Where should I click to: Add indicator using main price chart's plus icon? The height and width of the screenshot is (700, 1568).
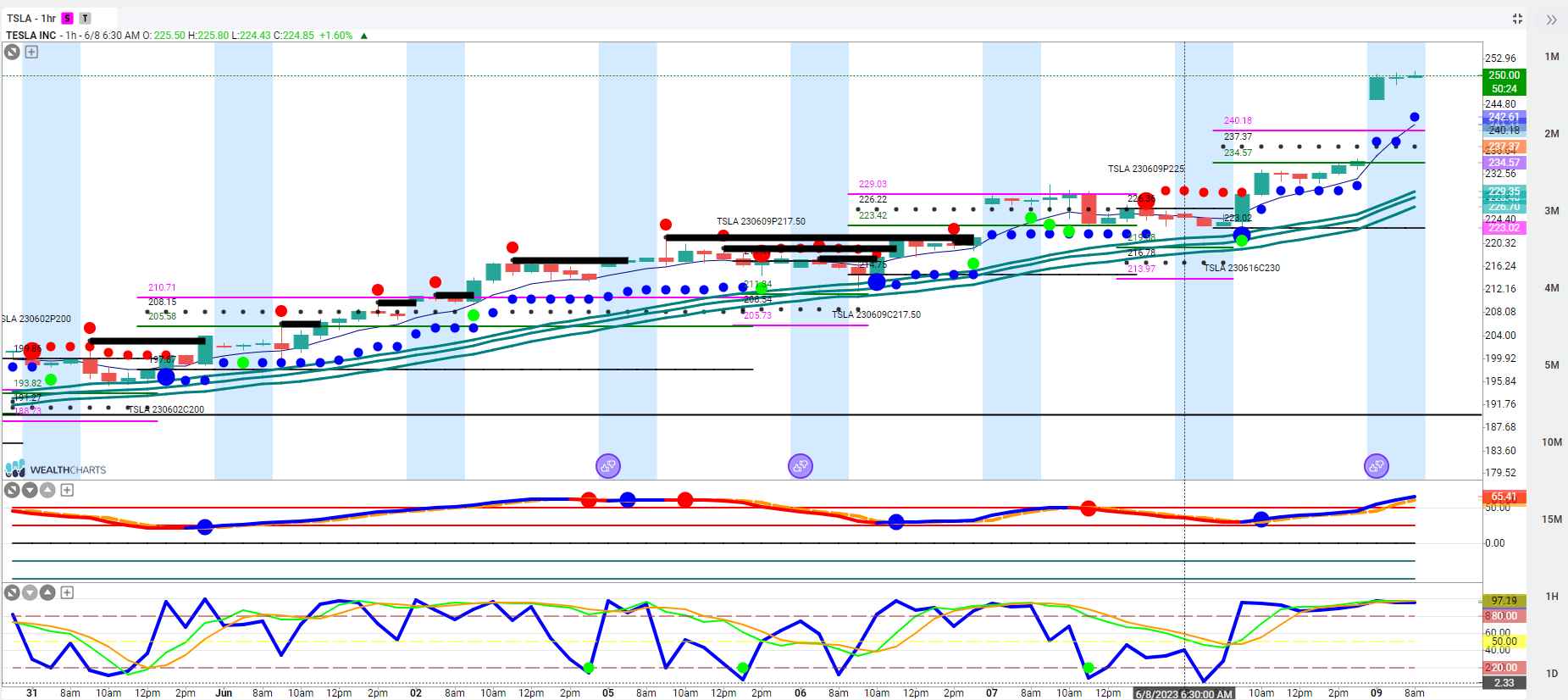[x=31, y=52]
